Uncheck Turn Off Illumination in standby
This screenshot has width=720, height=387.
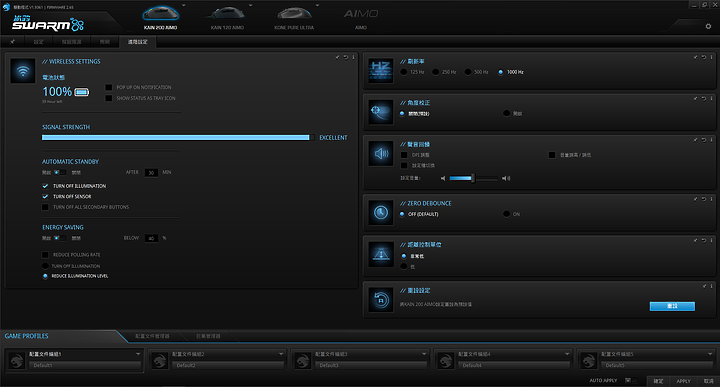[45, 186]
